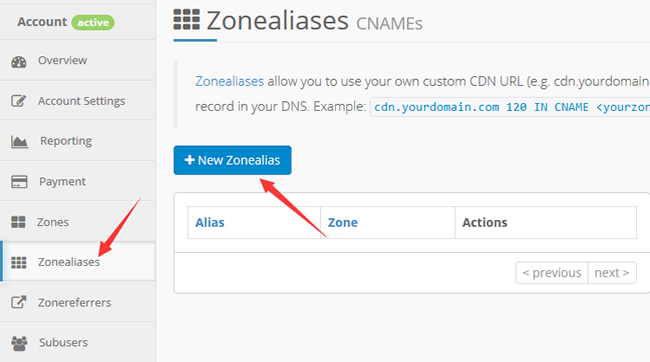The width and height of the screenshot is (650, 362).
Task: Click the grid icon beside the Zonealiases heading
Action: [187, 19]
